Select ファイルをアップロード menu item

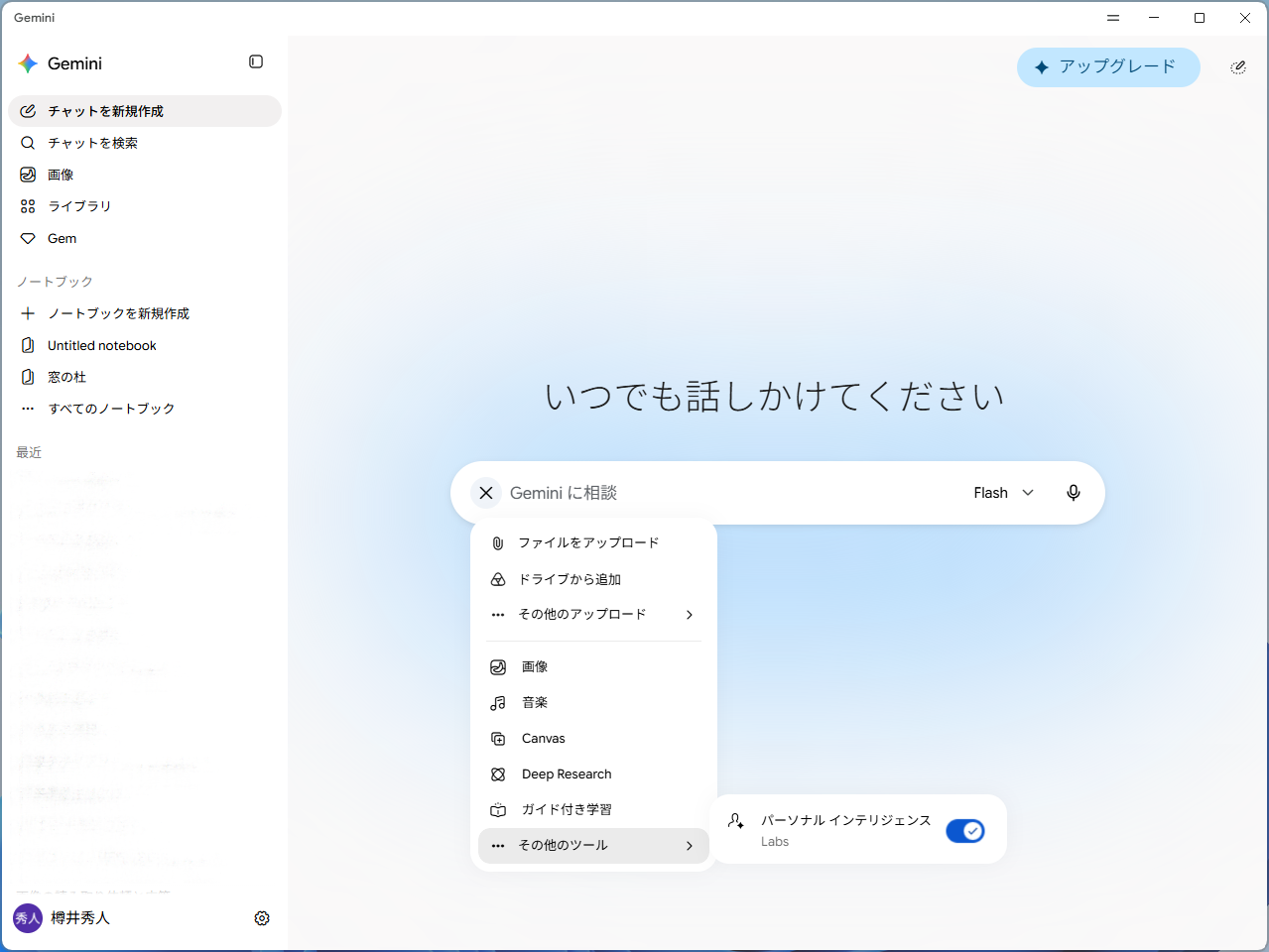(x=593, y=543)
